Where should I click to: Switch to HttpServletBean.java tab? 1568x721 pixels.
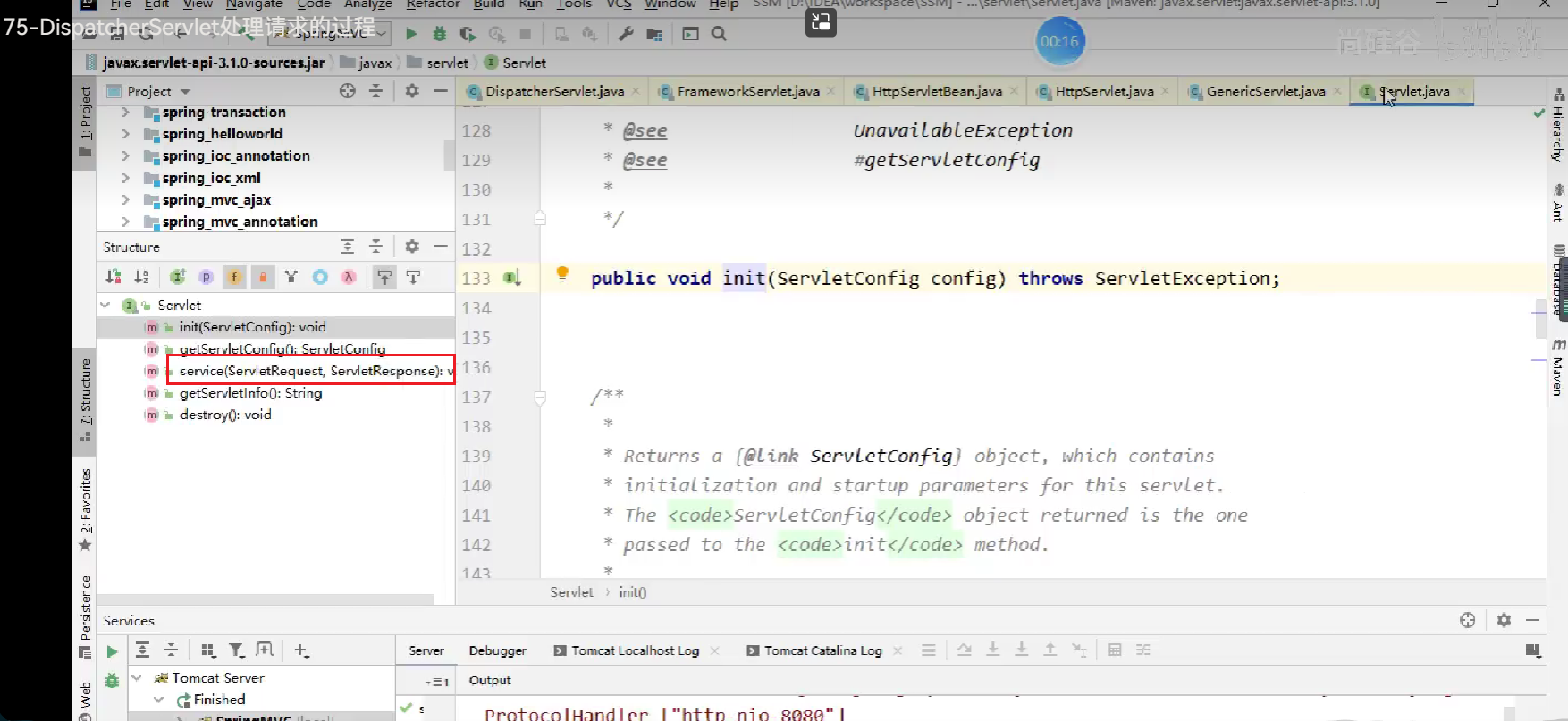click(937, 91)
